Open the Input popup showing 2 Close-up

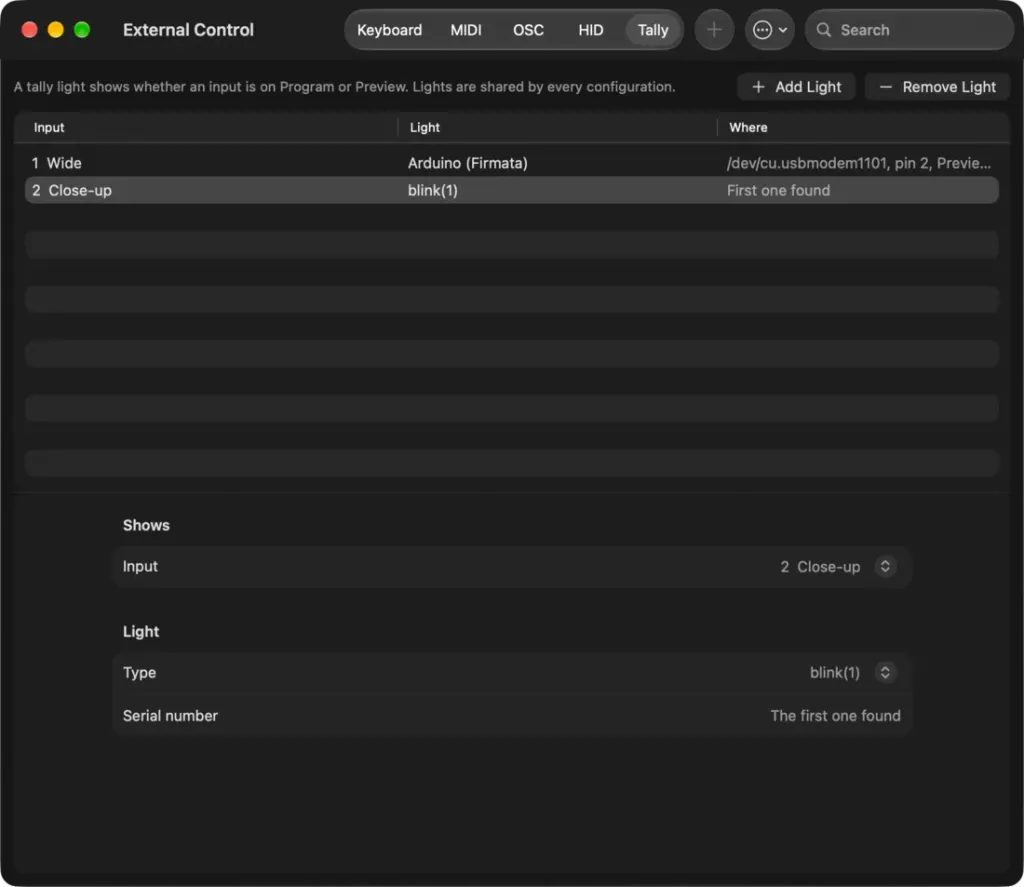coord(837,566)
